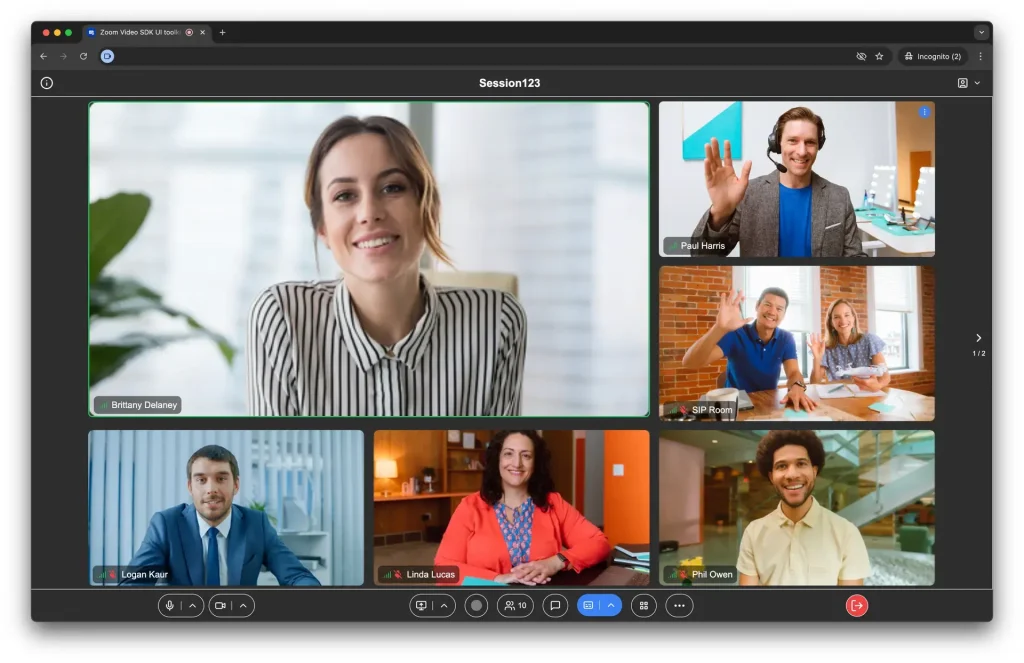The width and height of the screenshot is (1024, 663).
Task: Expand the microphone audio options arrow
Action: click(x=193, y=605)
